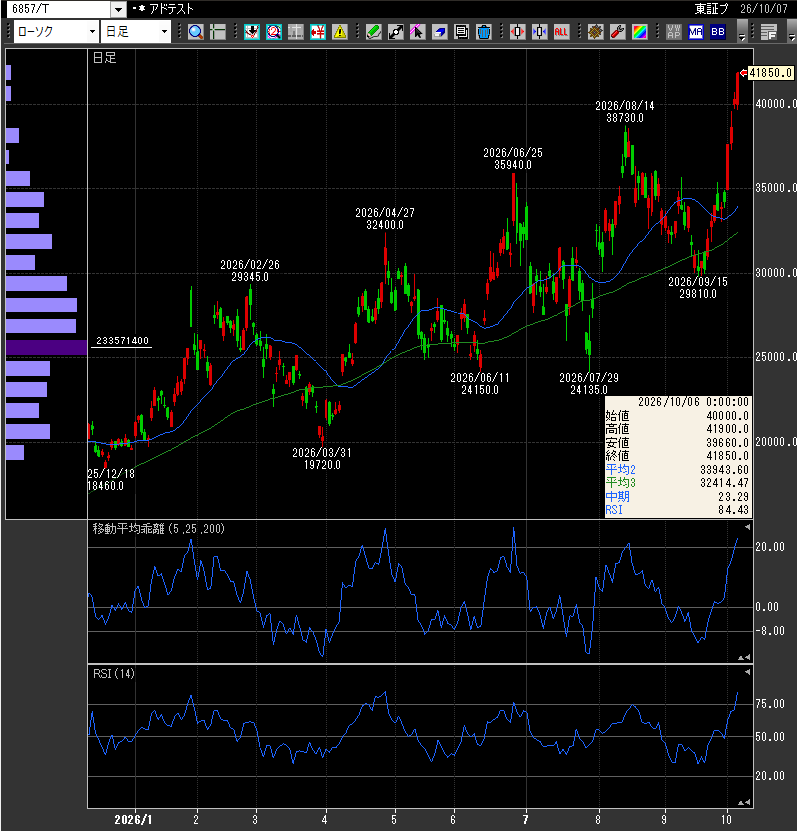The height and width of the screenshot is (831, 797).
Task: Click the highlighted purple volume profile bar
Action: 47,347
